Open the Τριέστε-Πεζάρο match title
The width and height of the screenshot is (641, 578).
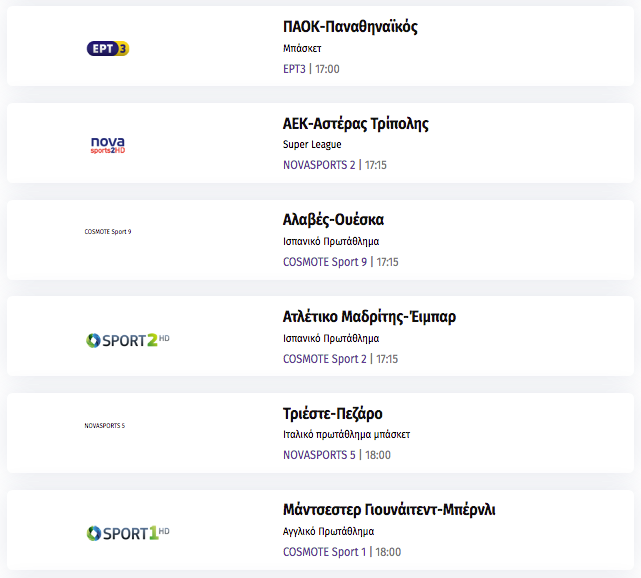333,414
